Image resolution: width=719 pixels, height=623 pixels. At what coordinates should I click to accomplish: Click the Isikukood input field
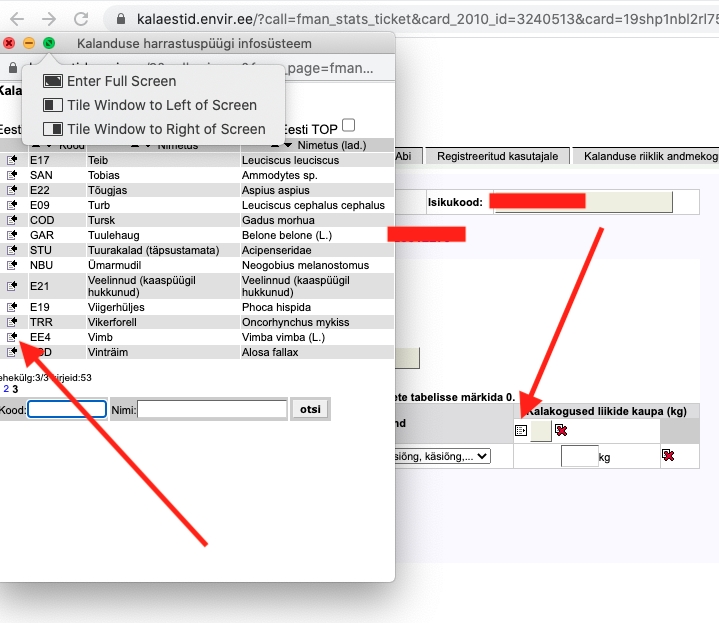tap(583, 202)
